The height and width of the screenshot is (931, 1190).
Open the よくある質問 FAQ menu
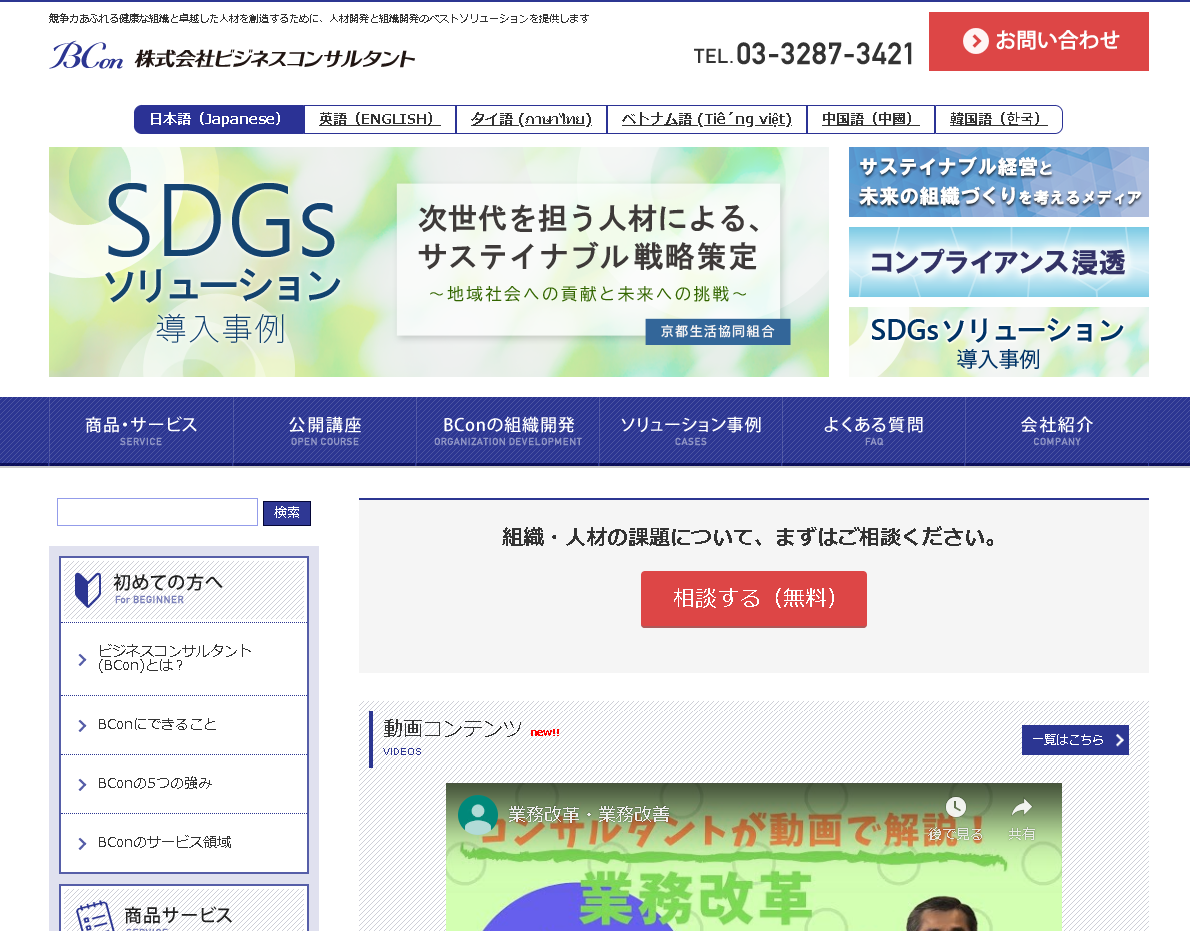874,430
